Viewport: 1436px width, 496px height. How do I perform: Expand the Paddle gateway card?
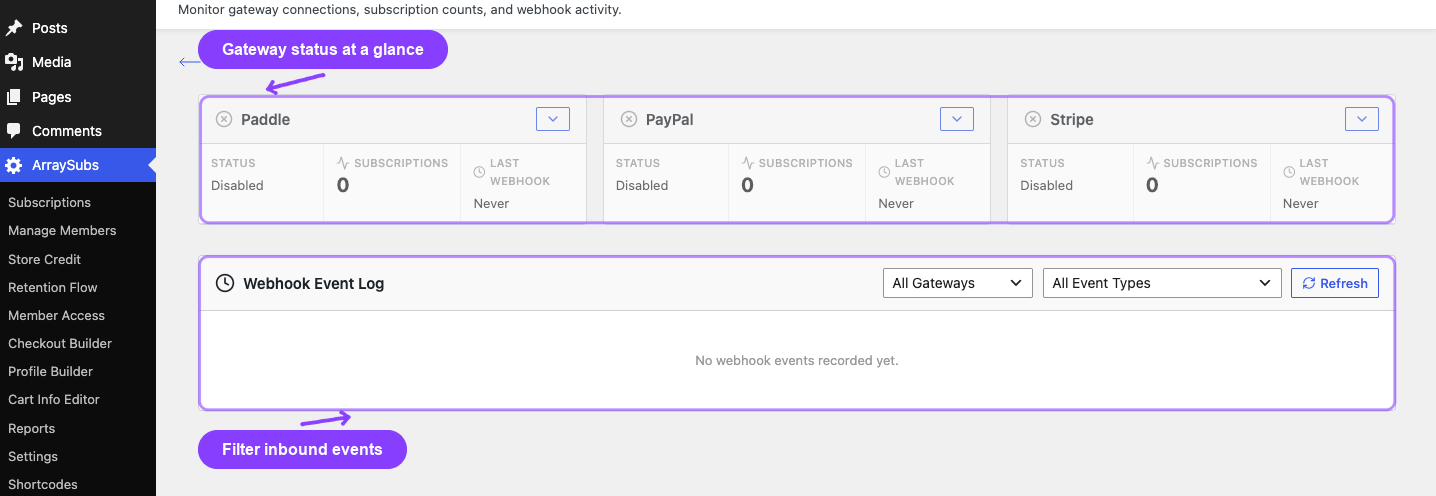[x=553, y=119]
